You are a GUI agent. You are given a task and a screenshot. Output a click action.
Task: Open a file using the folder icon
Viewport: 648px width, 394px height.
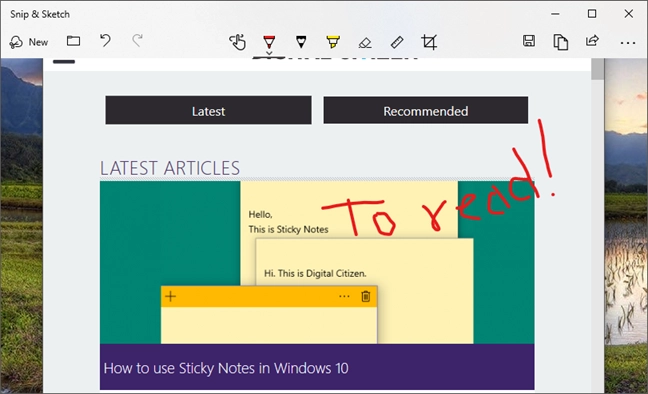[74, 41]
